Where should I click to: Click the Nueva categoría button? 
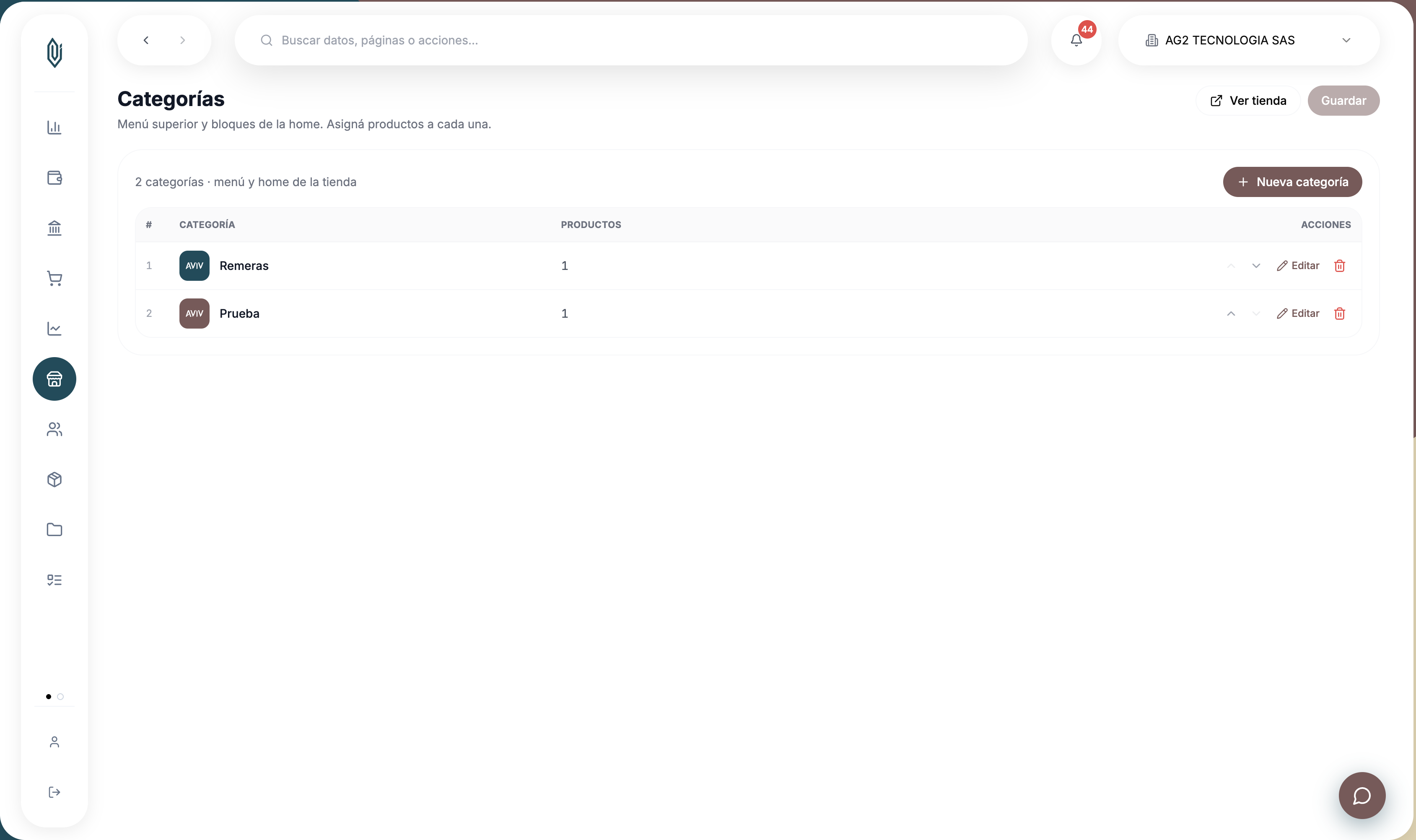[1292, 181]
